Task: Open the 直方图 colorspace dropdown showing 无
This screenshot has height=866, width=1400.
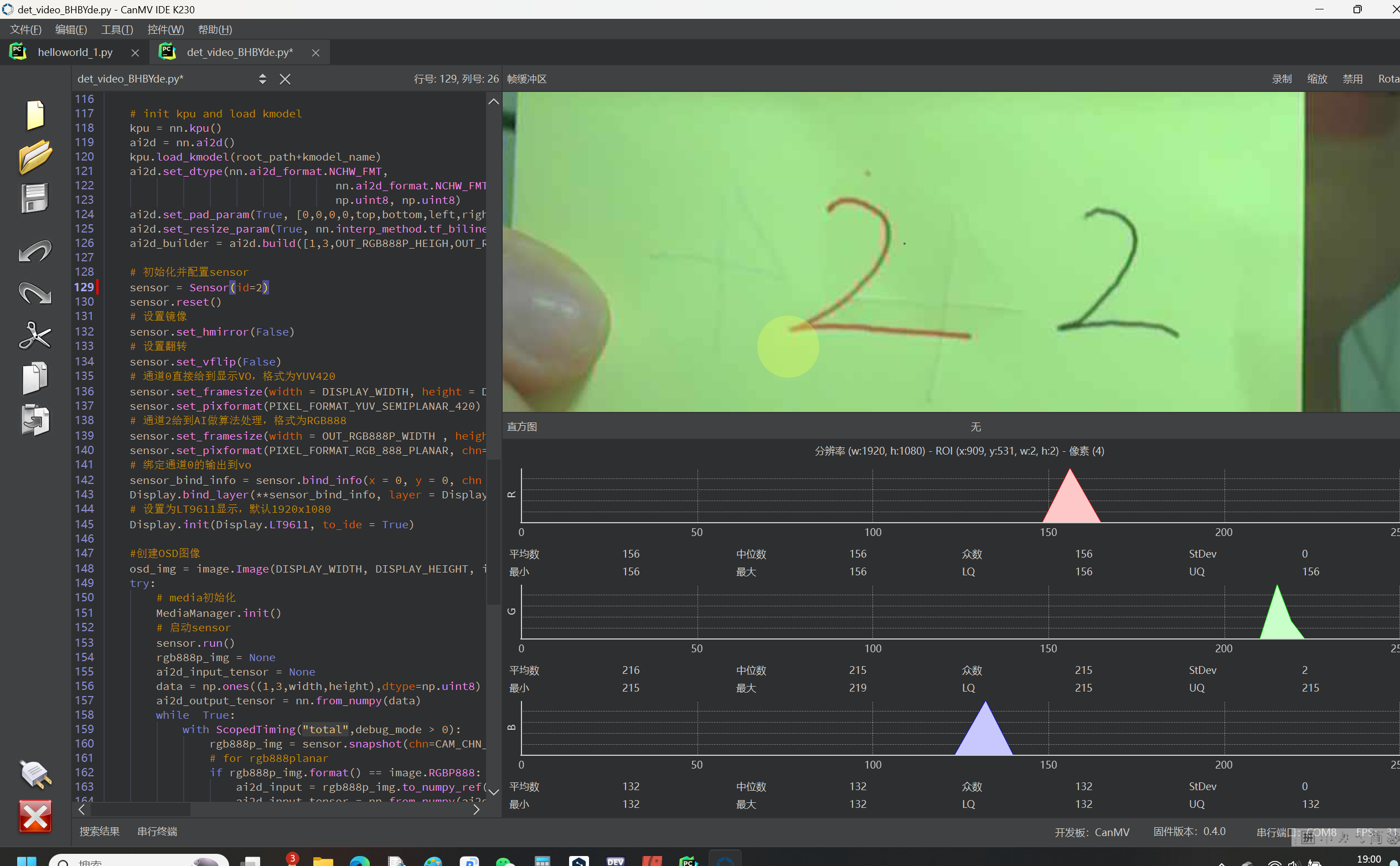Action: [x=975, y=427]
